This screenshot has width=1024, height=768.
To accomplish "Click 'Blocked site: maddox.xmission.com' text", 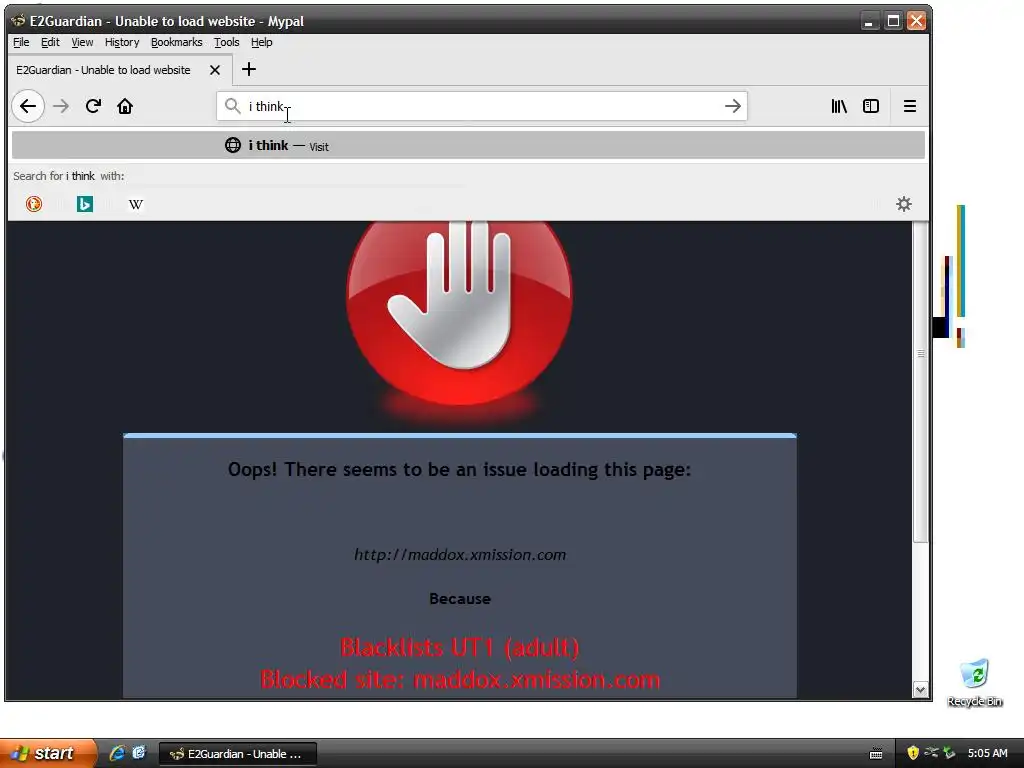I will click(x=460, y=679).
